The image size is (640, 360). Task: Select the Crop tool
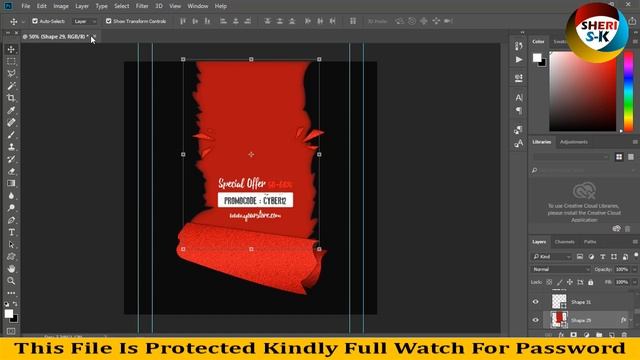11,98
